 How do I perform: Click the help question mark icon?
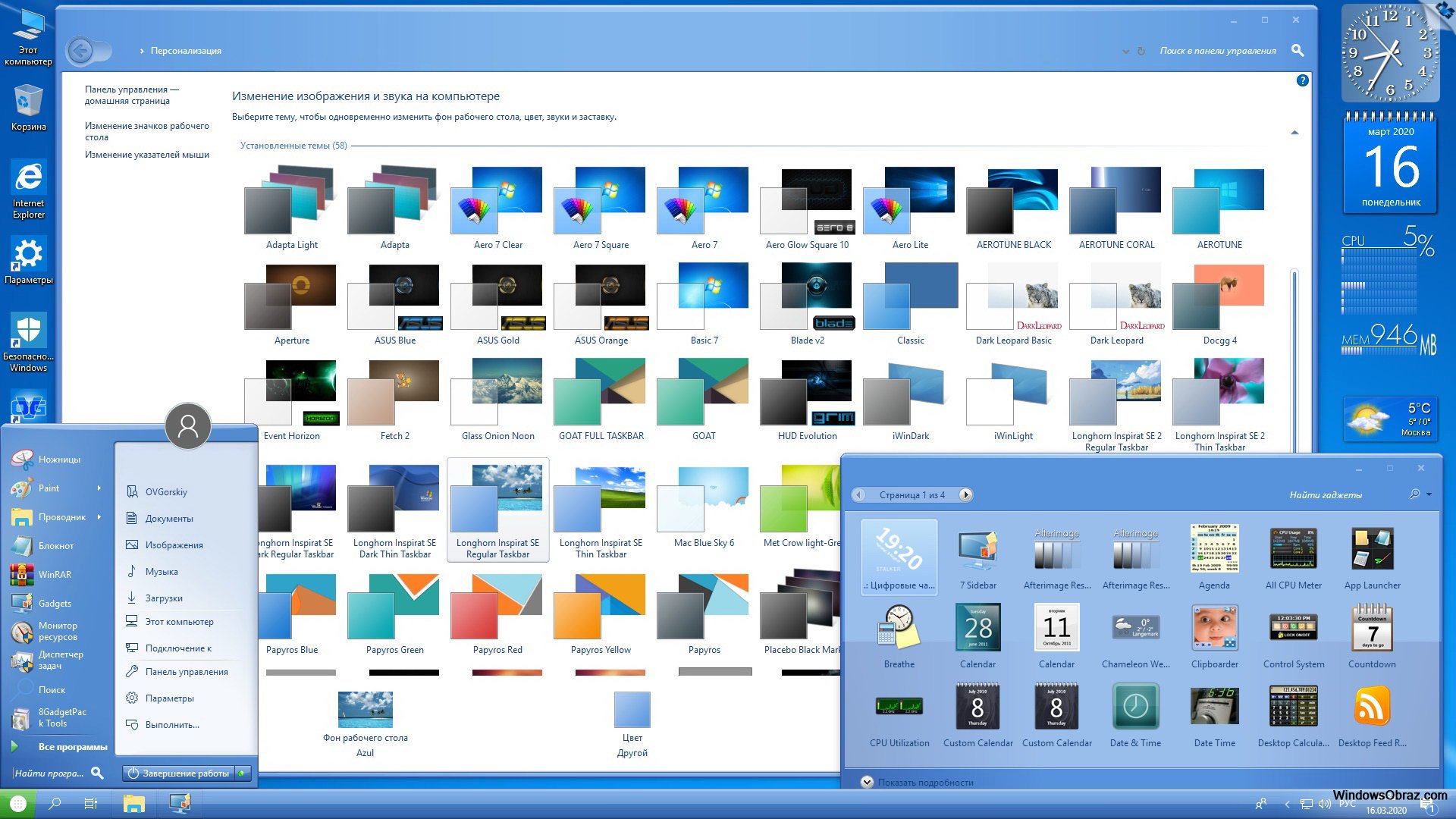[1302, 80]
